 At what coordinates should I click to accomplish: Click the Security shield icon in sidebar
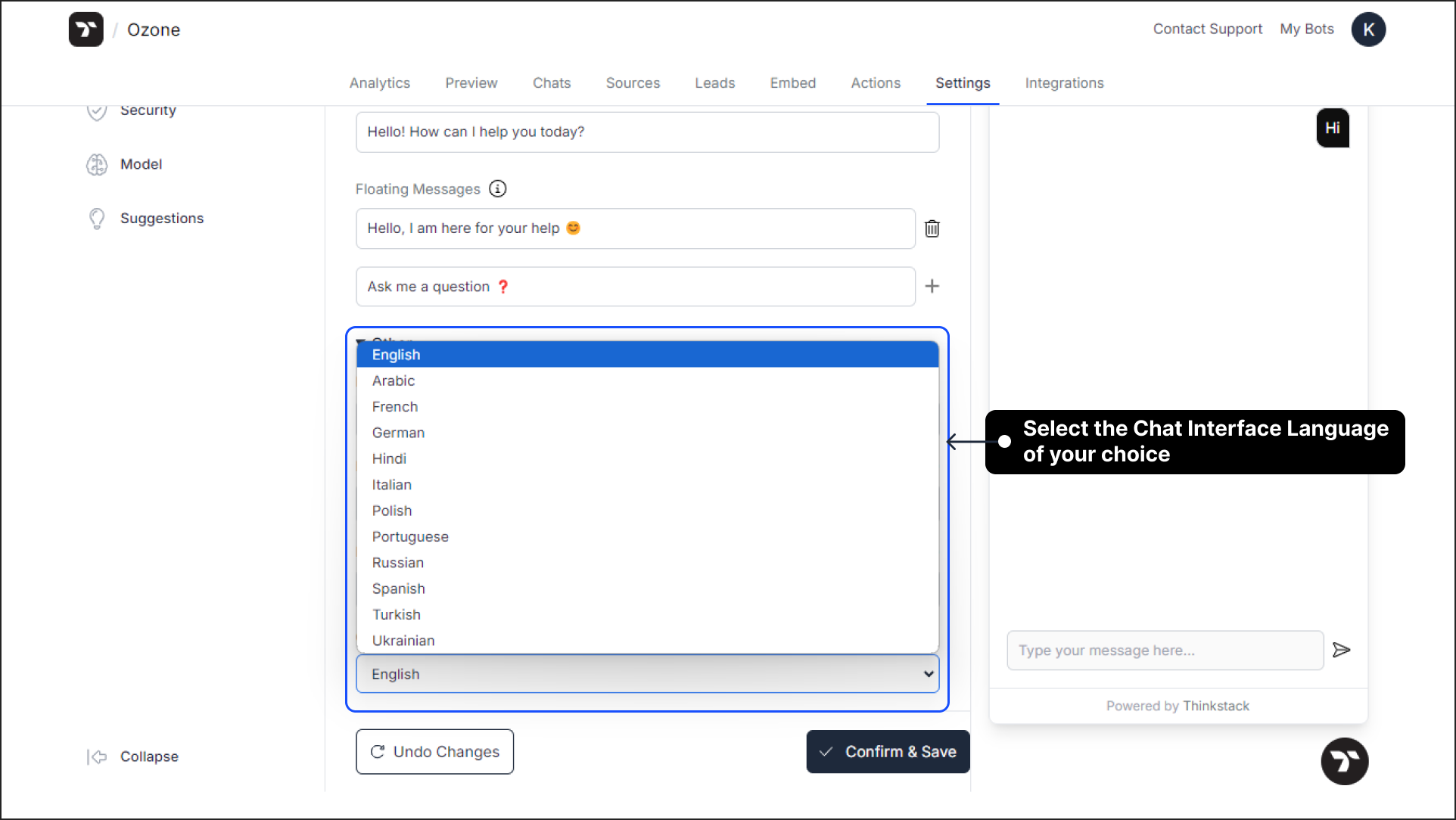pyautogui.click(x=96, y=111)
